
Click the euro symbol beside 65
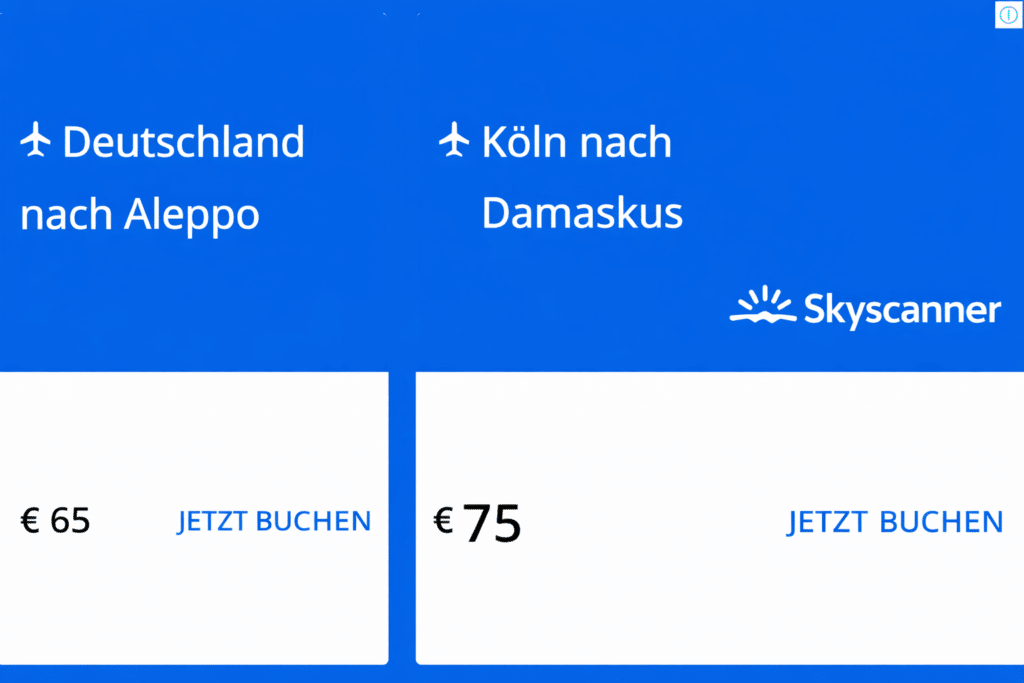(30, 520)
